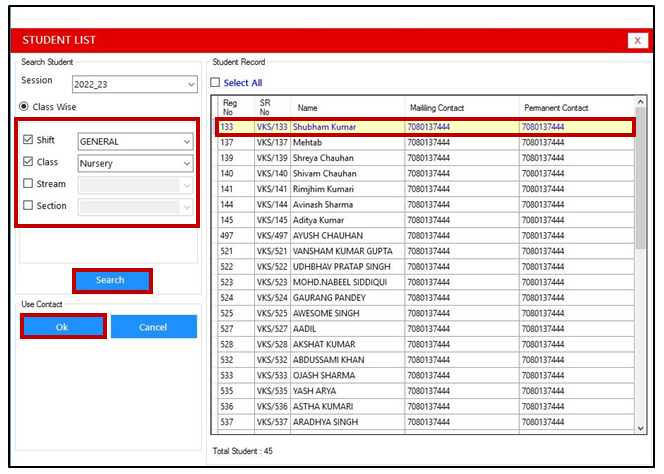Viewport: 664px width, 474px height.
Task: Close the Student List dialog
Action: click(x=637, y=40)
